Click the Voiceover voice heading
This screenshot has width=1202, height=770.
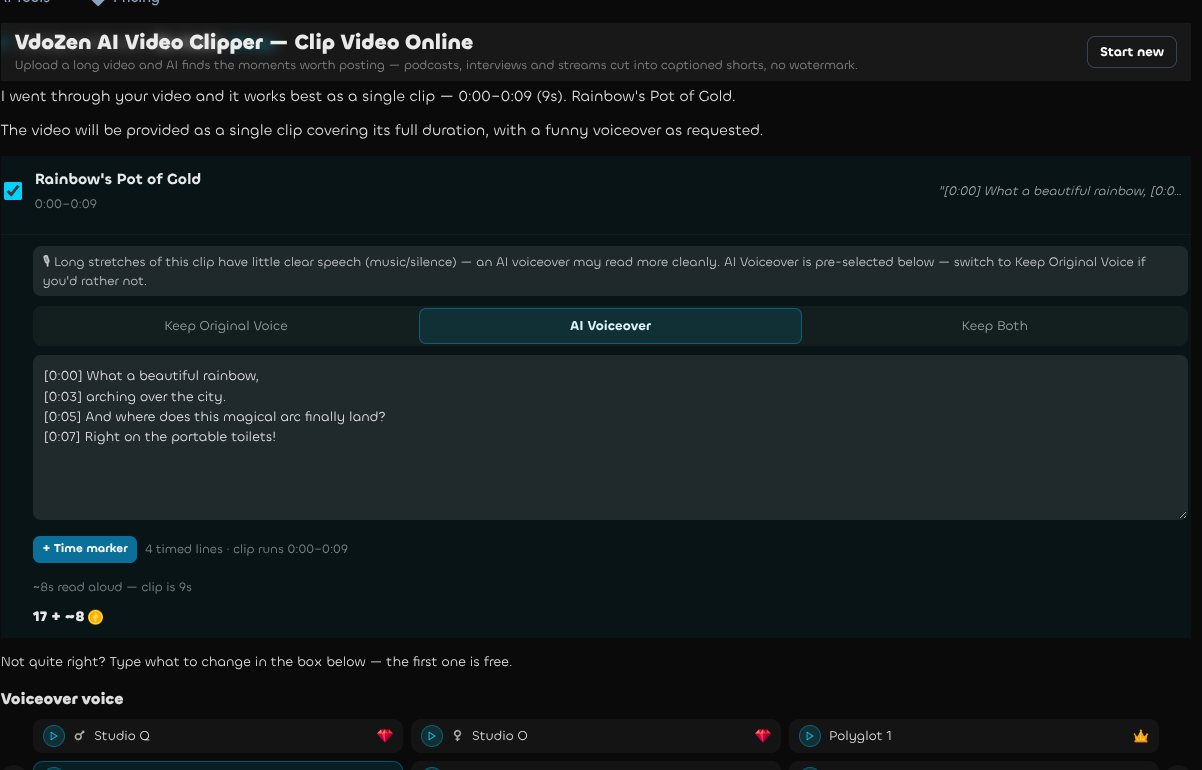62,699
